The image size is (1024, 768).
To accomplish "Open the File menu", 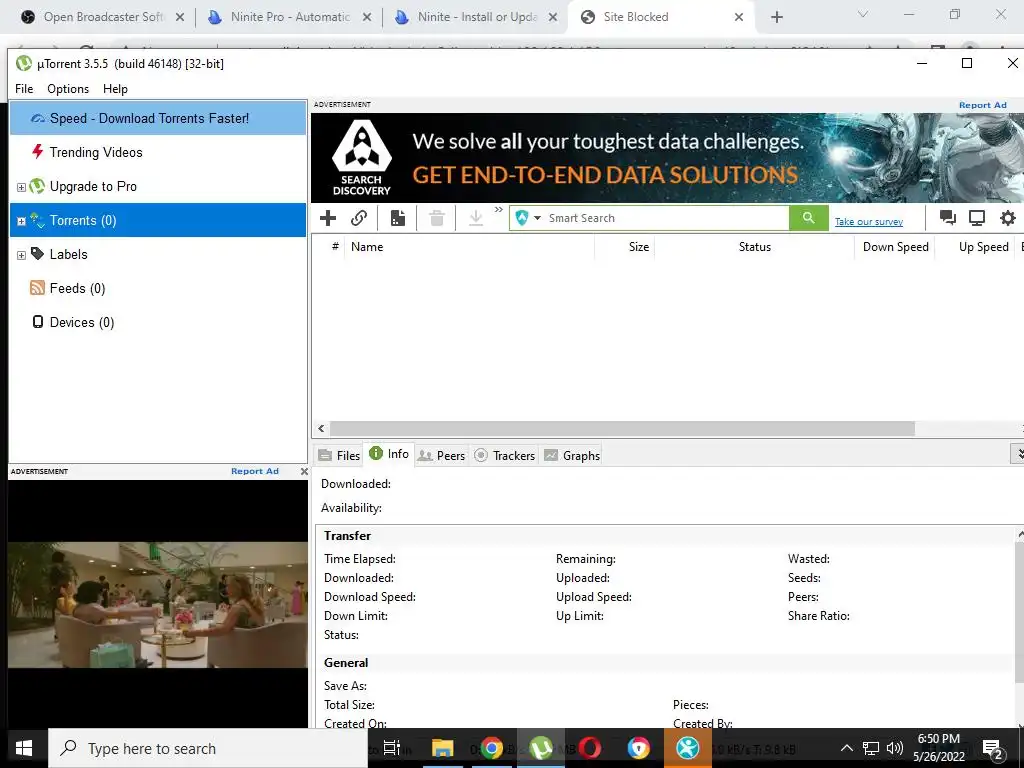I will tap(24, 89).
